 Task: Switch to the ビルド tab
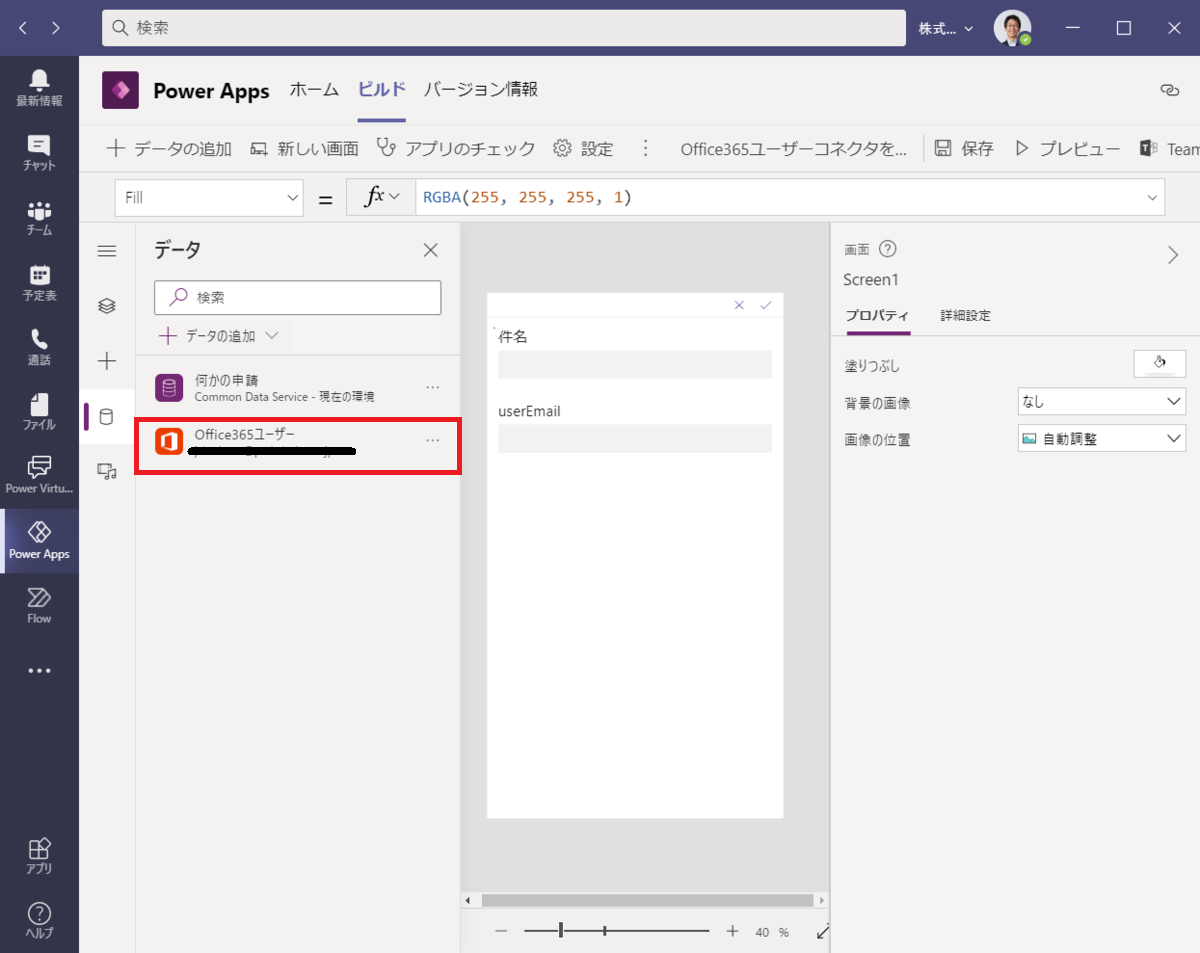[382, 90]
